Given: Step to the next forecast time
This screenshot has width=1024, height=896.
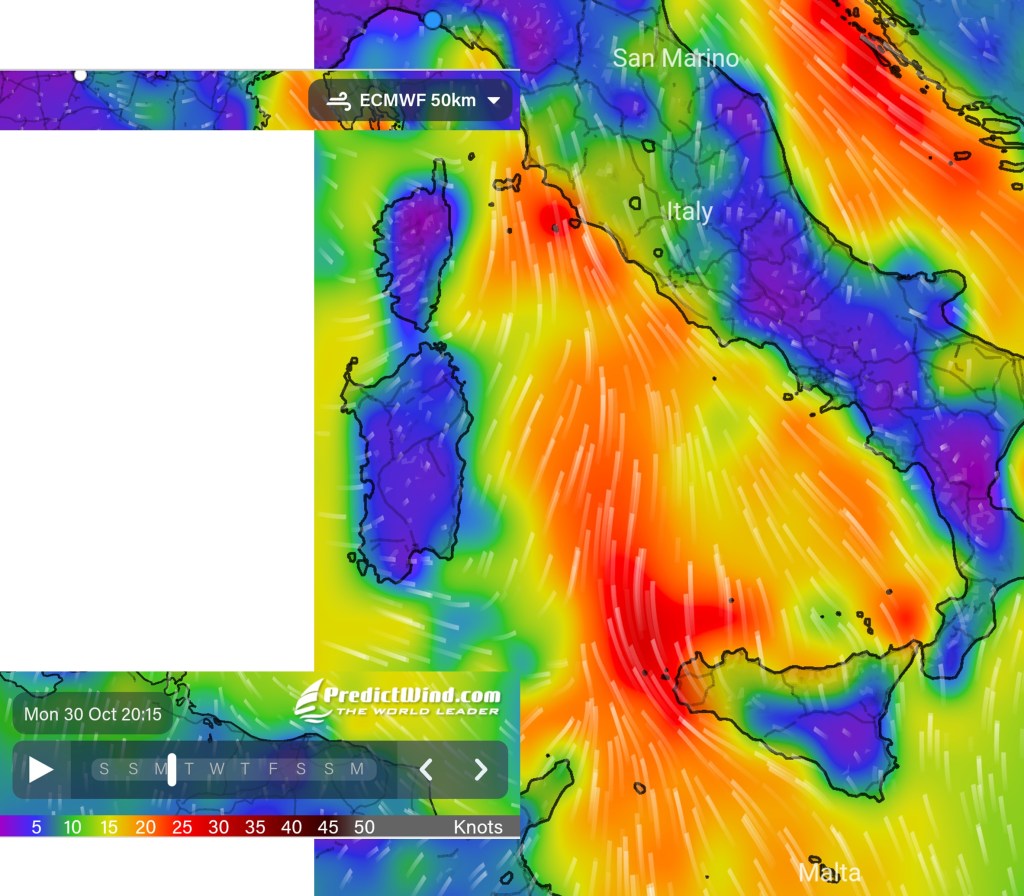Looking at the screenshot, I should pyautogui.click(x=481, y=769).
